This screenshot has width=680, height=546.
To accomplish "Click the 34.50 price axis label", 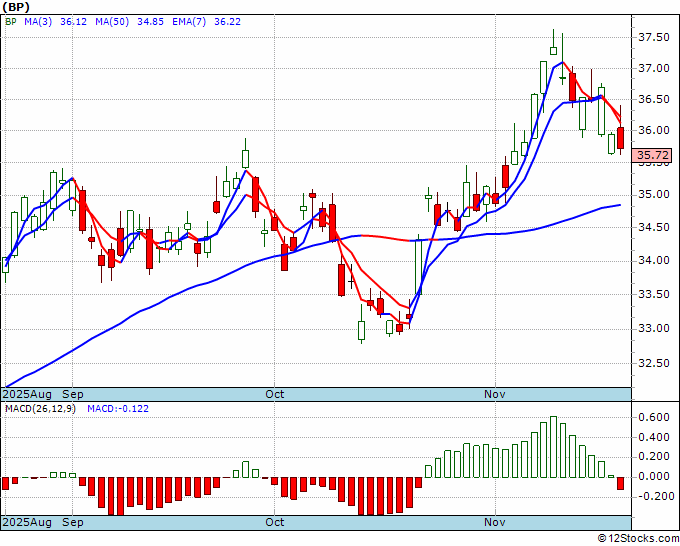I will click(654, 227).
